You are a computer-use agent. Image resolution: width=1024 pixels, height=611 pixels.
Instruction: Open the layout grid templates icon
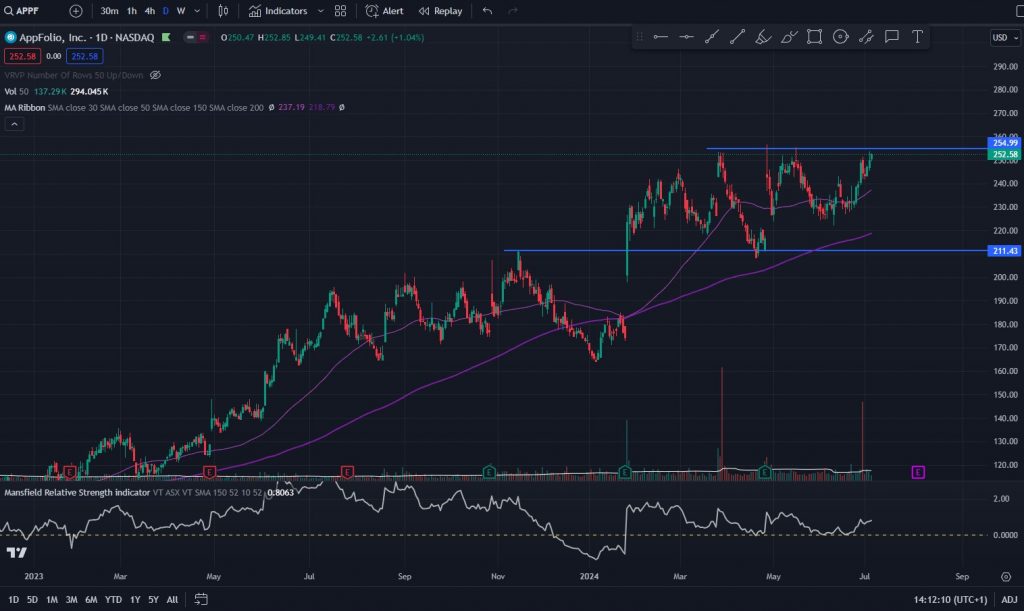pyautogui.click(x=340, y=11)
